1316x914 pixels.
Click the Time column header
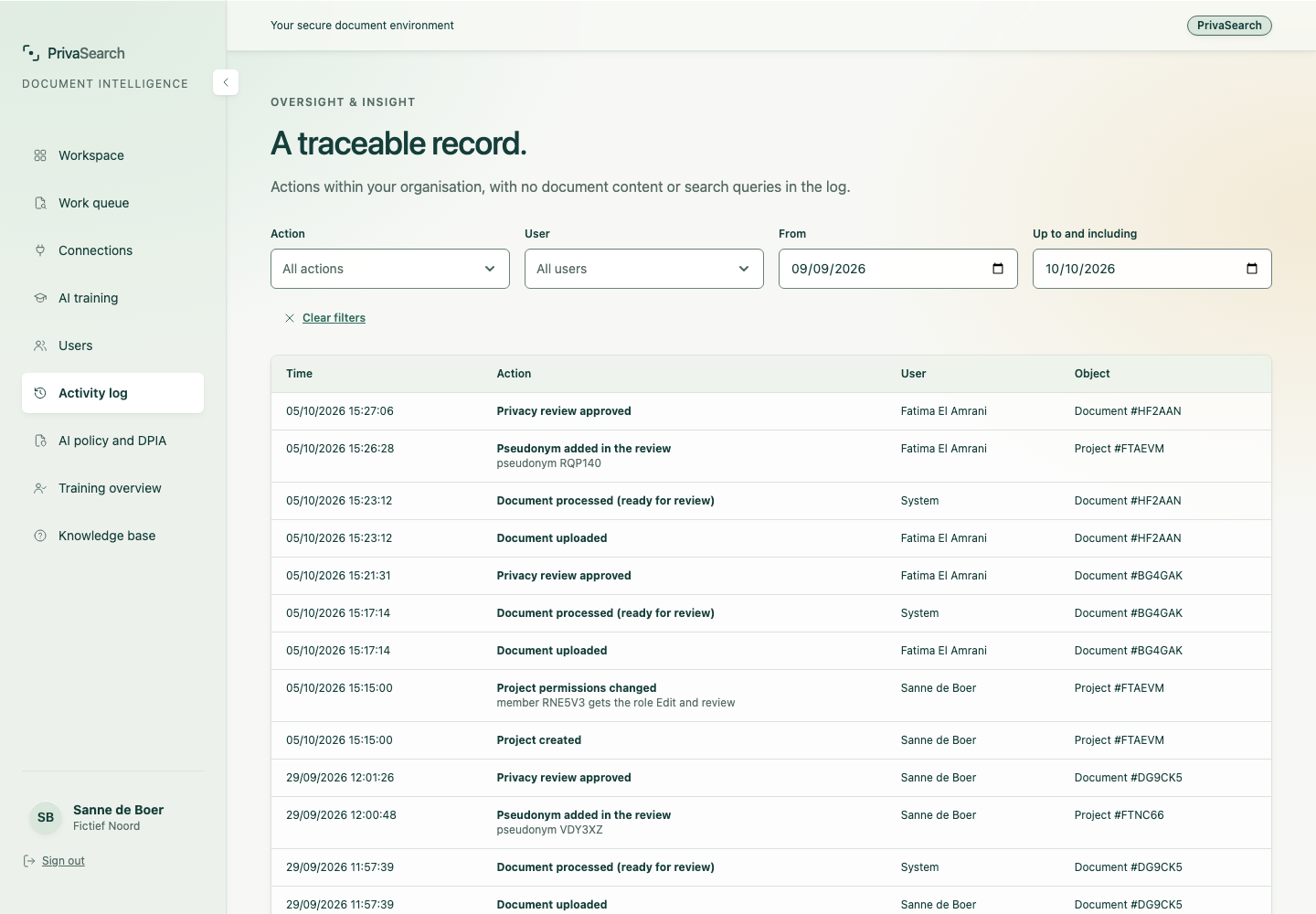coord(299,374)
